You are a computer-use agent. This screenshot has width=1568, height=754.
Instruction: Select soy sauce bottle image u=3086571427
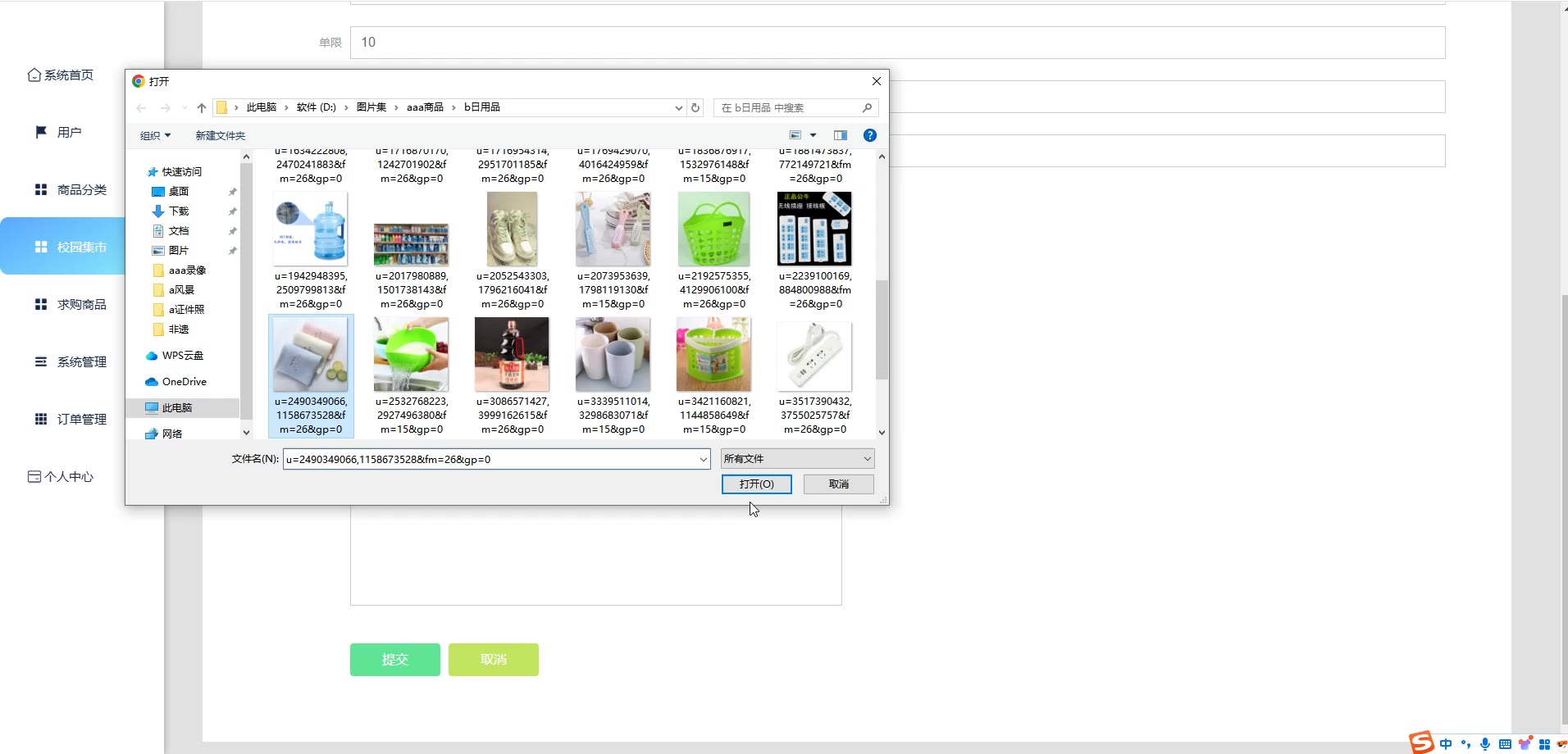pyautogui.click(x=513, y=377)
